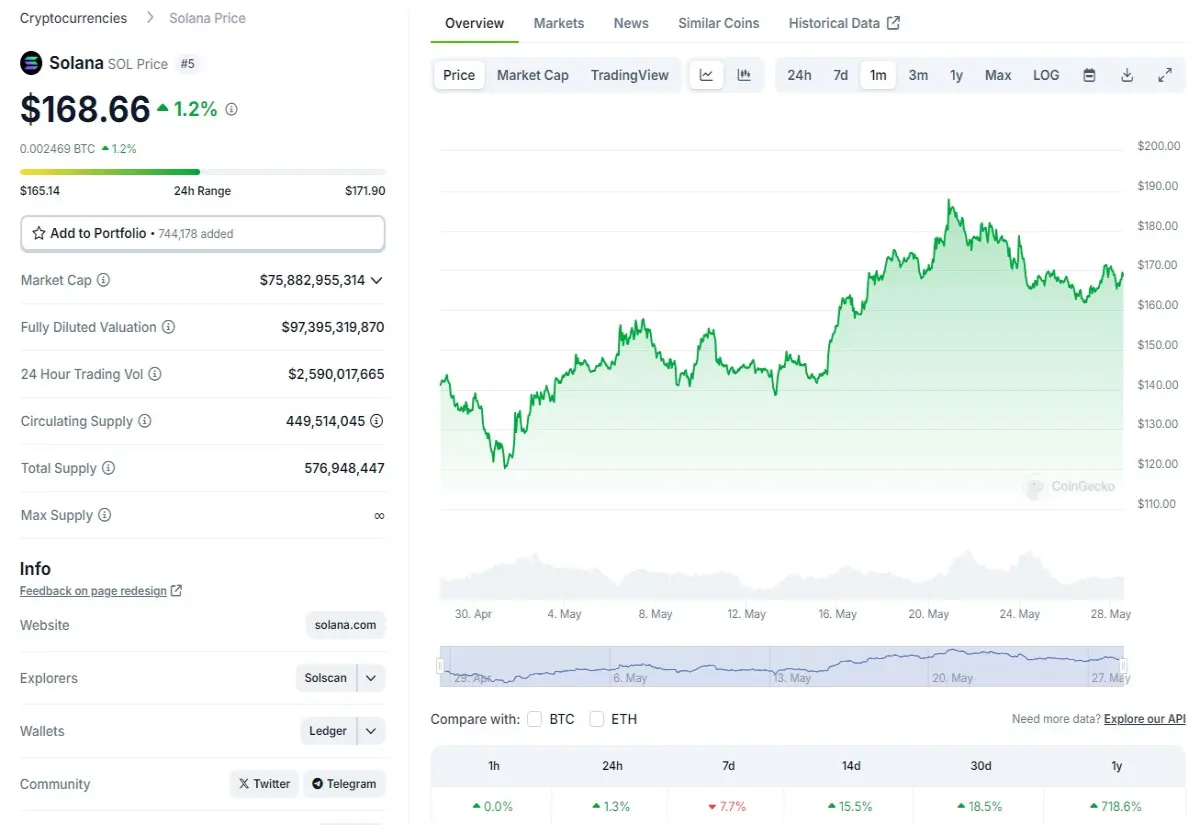Select TradingView chart mode

pyautogui.click(x=630, y=75)
